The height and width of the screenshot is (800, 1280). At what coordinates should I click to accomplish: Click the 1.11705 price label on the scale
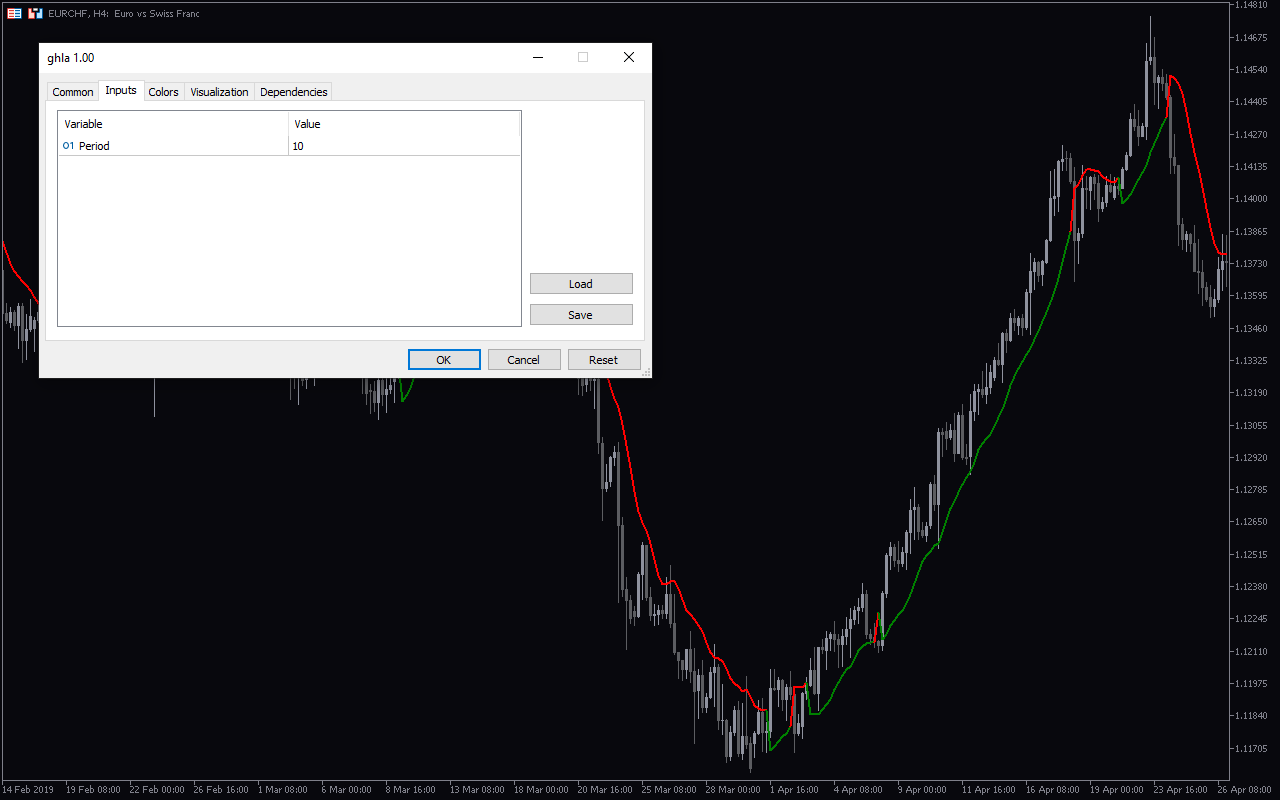coord(1250,748)
